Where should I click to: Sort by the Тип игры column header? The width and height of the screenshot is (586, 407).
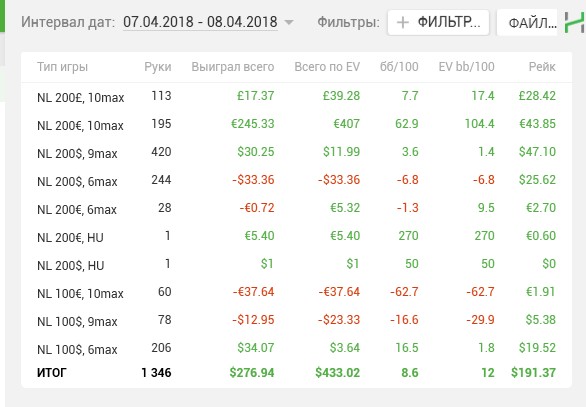point(62,67)
